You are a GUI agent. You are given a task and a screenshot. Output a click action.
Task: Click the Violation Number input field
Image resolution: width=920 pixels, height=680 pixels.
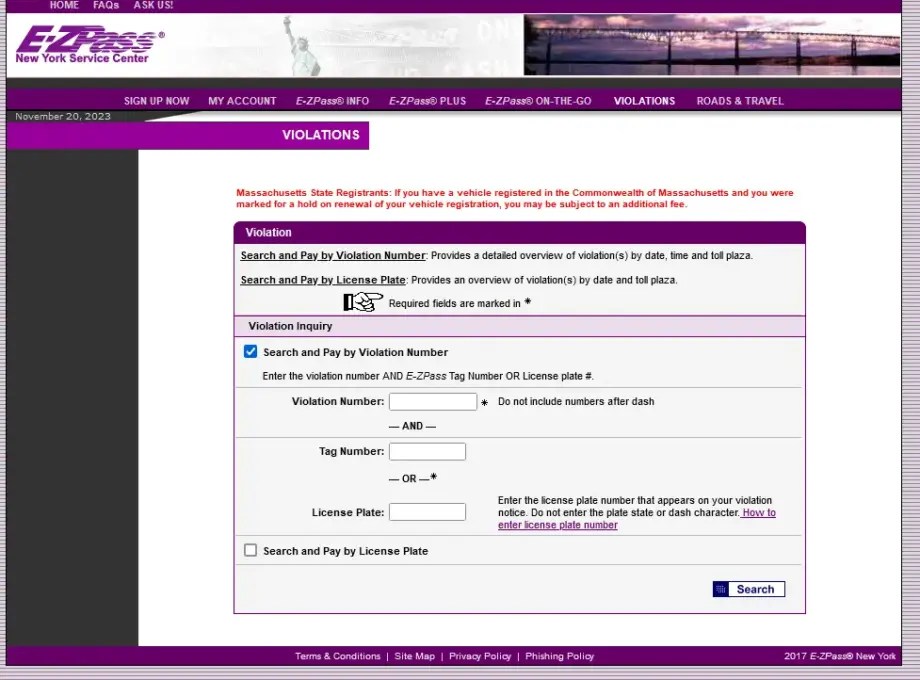[x=433, y=401]
